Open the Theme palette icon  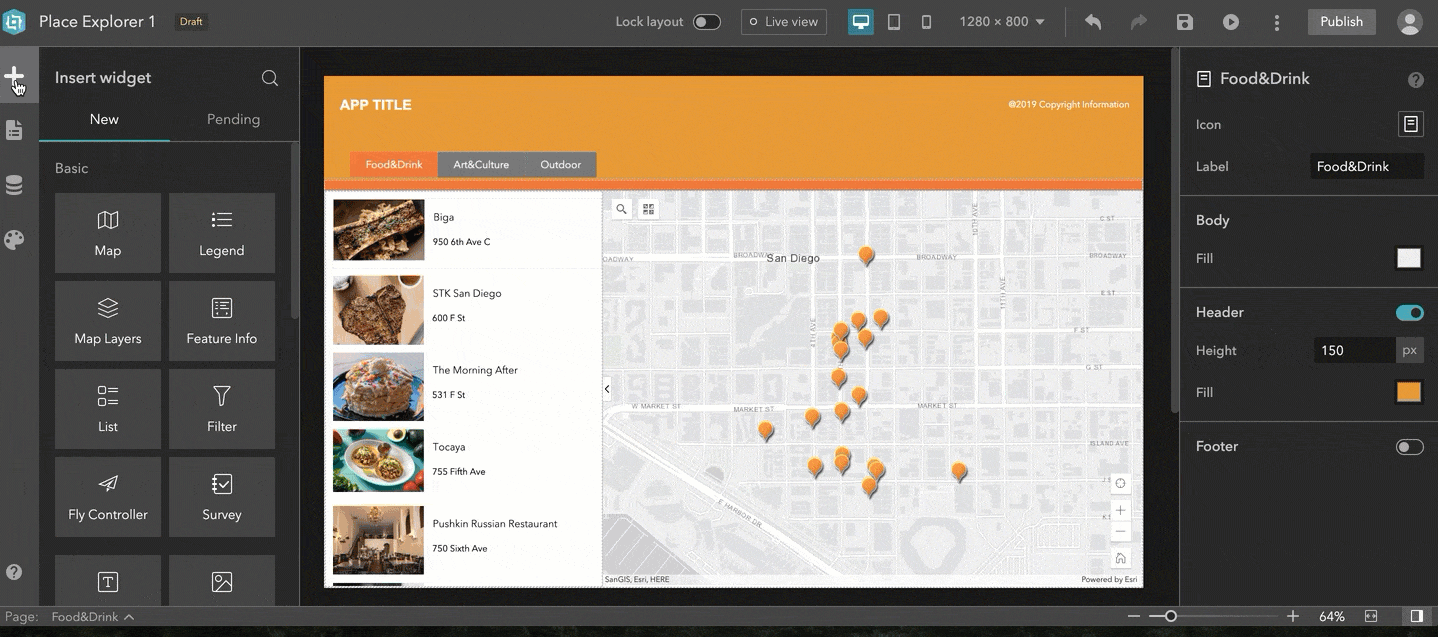click(x=14, y=240)
